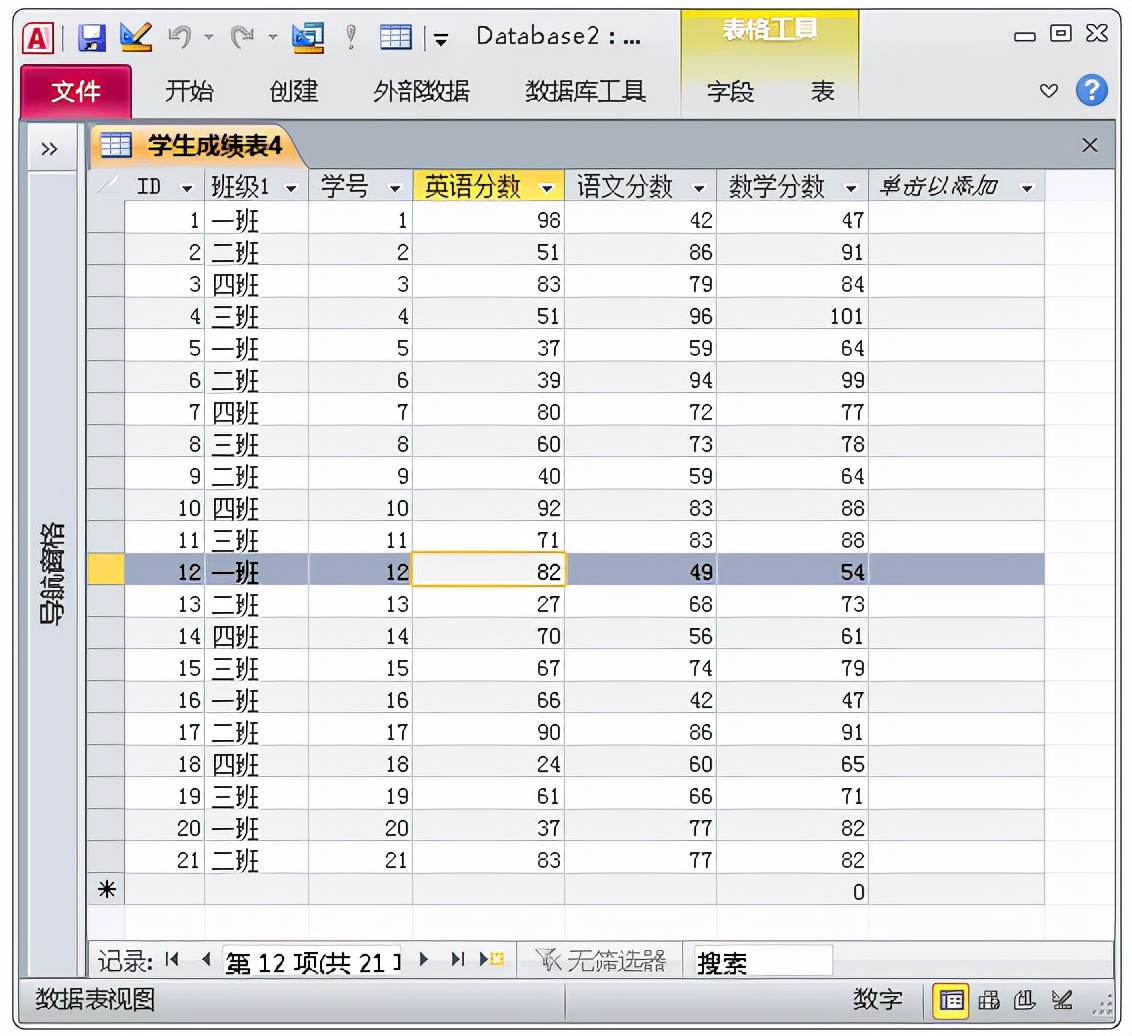Expand the navigation pane with the >> button
This screenshot has width=1132, height=1036.
coord(48,148)
